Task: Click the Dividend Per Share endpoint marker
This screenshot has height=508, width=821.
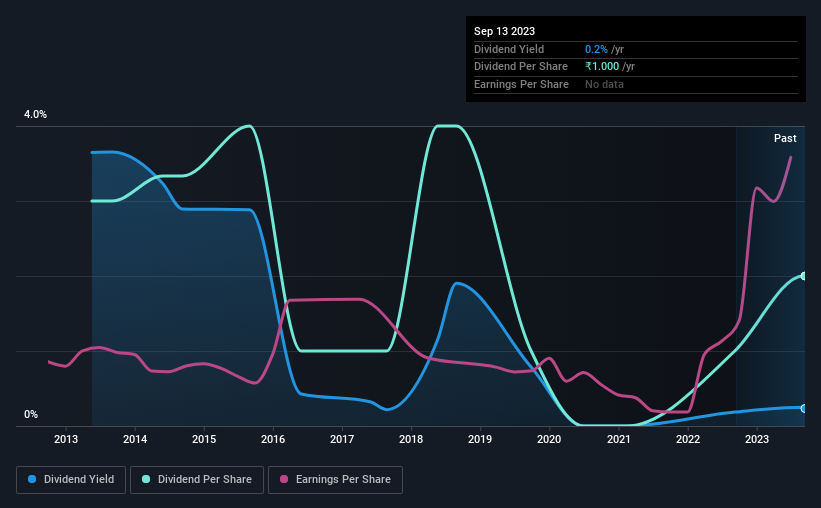Action: click(x=804, y=276)
